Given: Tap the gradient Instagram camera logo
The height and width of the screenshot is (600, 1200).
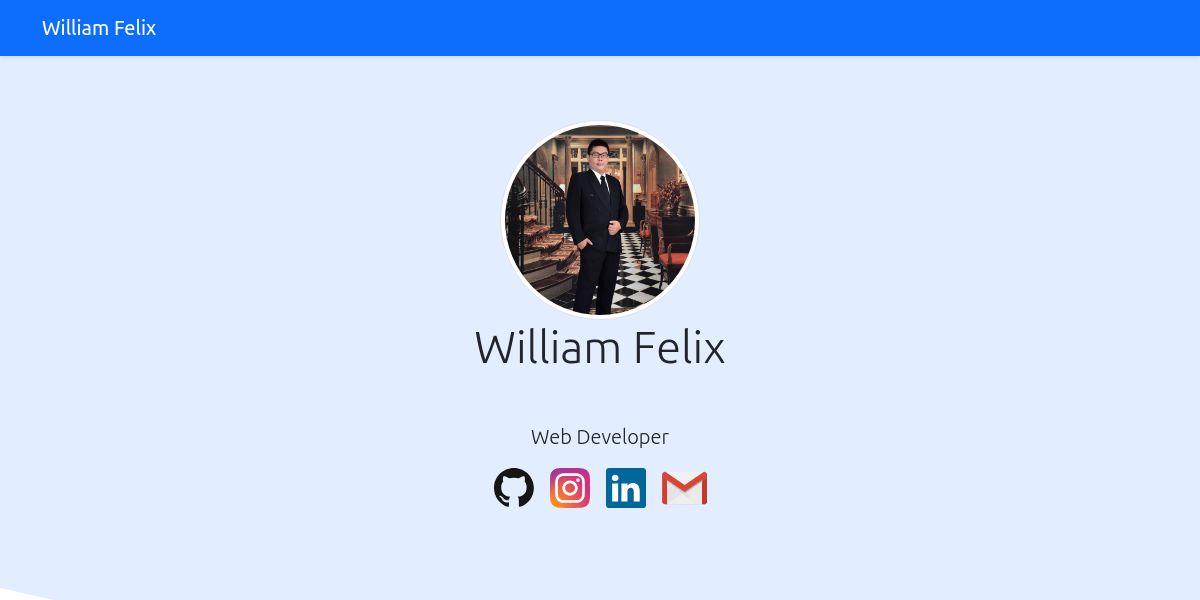Looking at the screenshot, I should pos(570,488).
